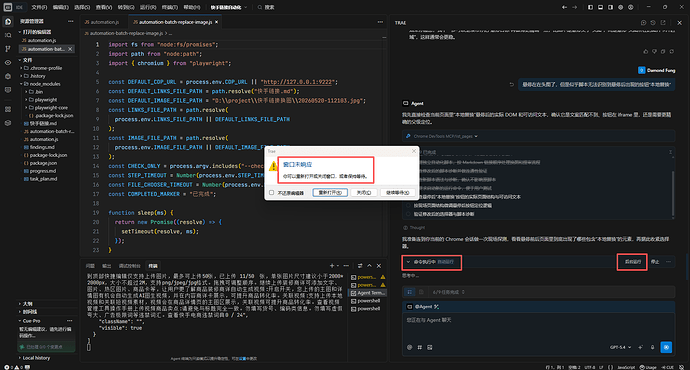The image size is (690, 370).
Task: Close the Trae not-responding dialog
Action: pos(414,151)
